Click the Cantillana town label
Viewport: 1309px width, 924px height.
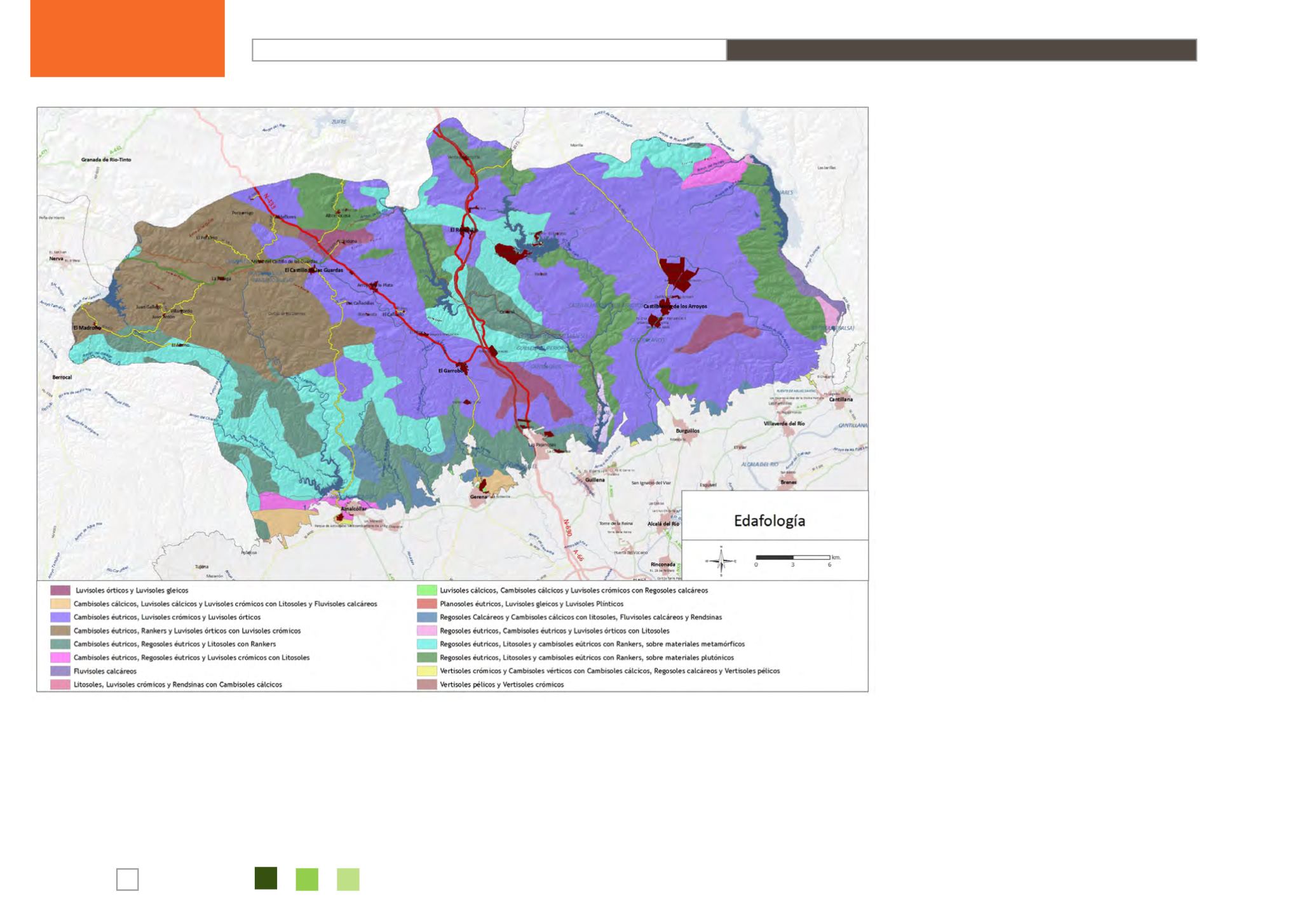click(841, 400)
